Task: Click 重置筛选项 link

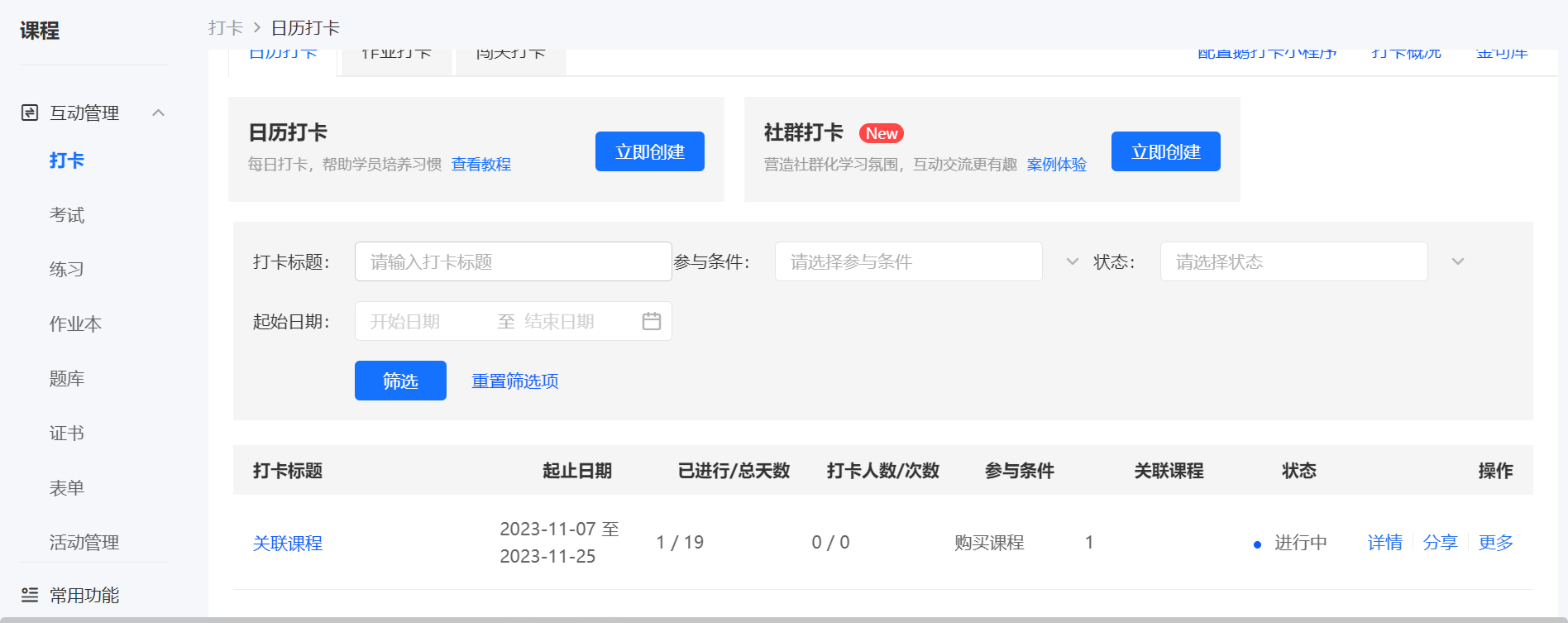Action: point(515,381)
